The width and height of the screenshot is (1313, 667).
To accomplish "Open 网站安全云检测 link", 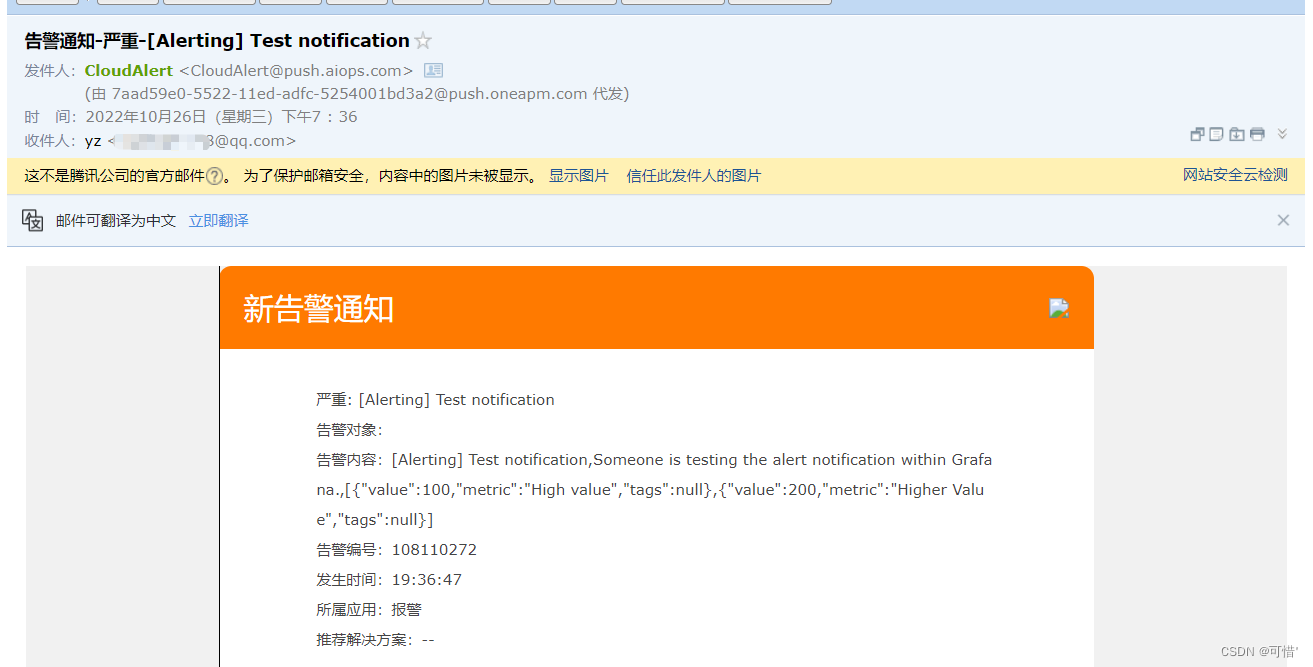I will click(x=1235, y=175).
